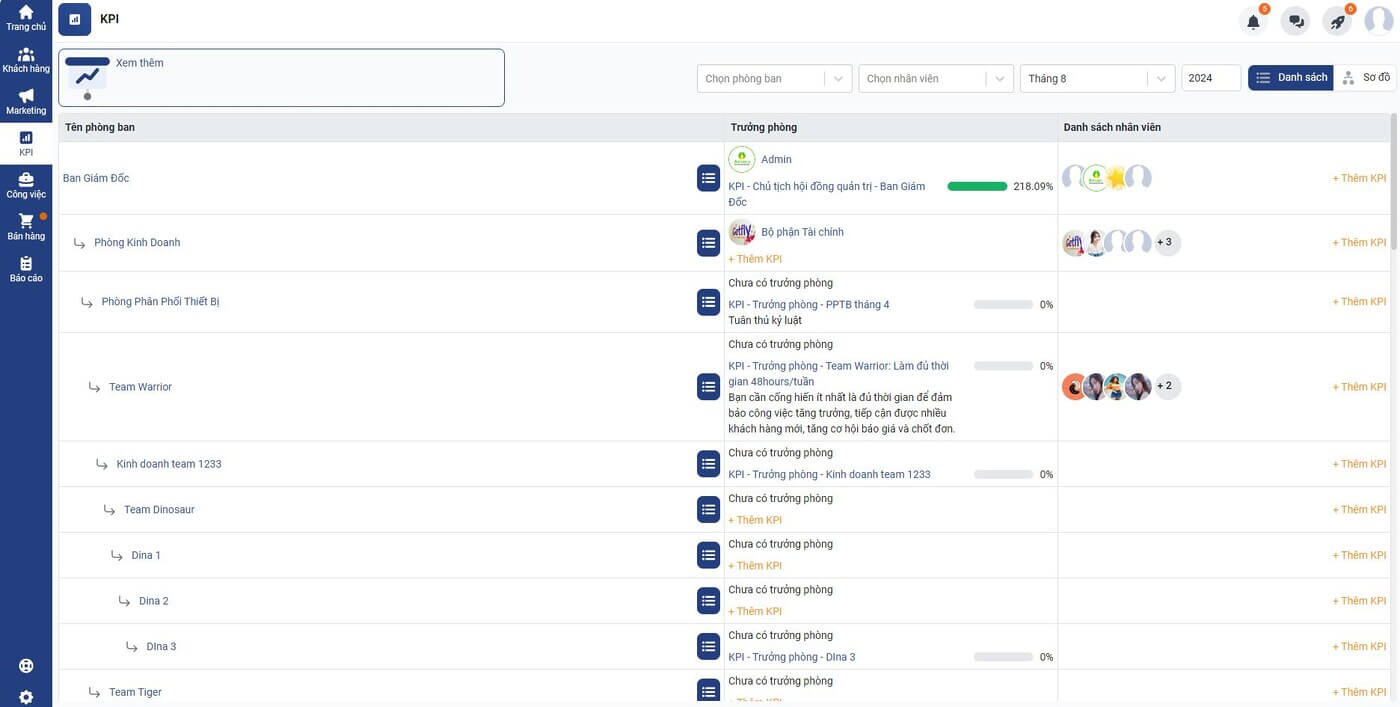Switch to Sơ đồ view

pos(1366,78)
